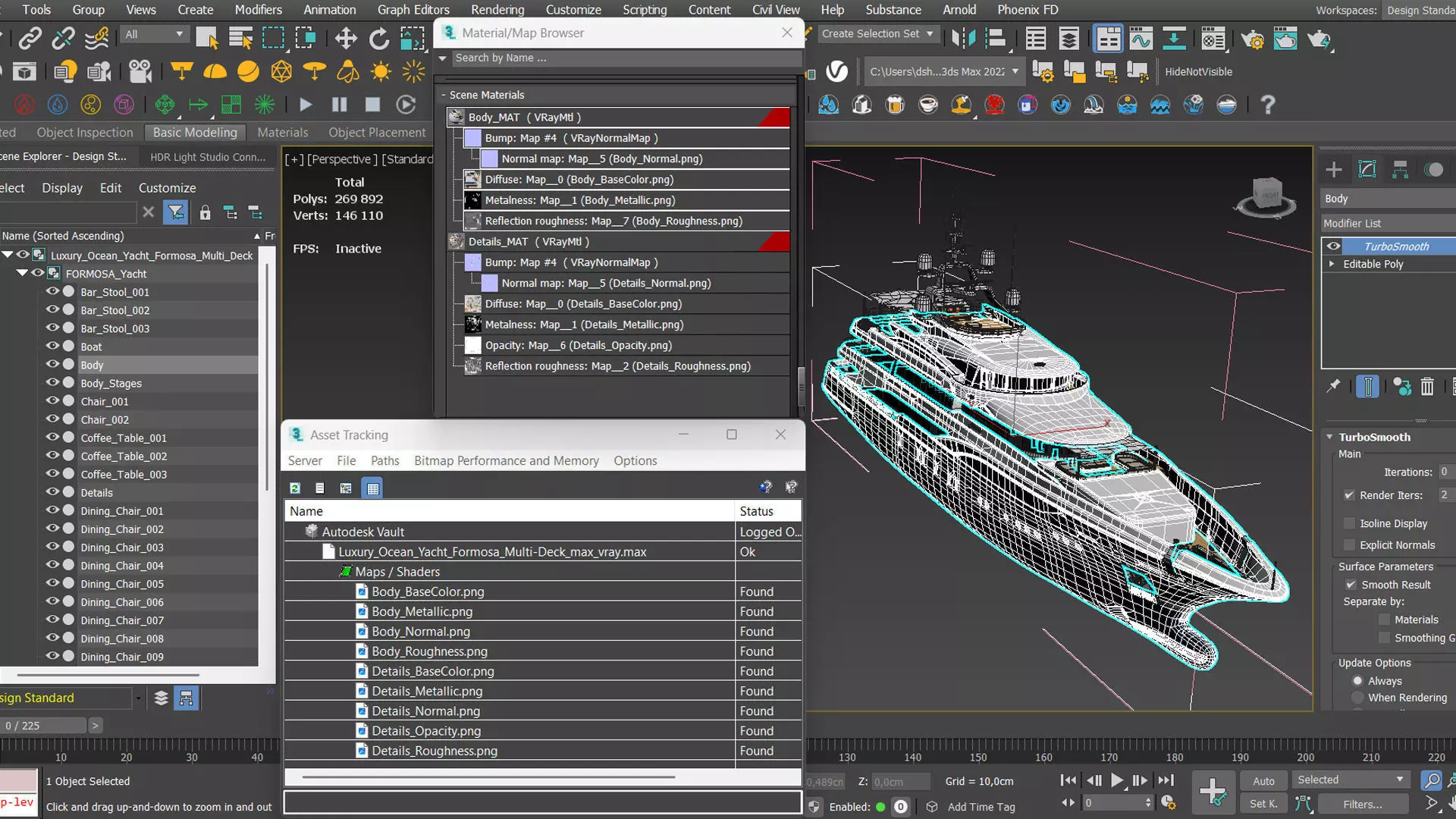Open the Hierarchy panel tab icon
The width and height of the screenshot is (1456, 819).
pos(1400,169)
